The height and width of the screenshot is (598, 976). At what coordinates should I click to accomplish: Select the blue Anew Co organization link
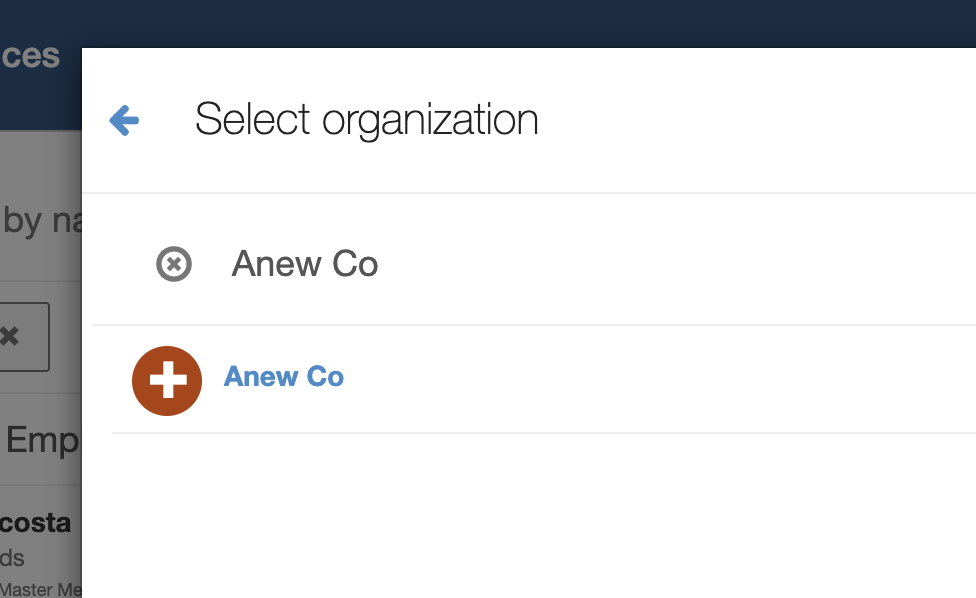point(284,376)
